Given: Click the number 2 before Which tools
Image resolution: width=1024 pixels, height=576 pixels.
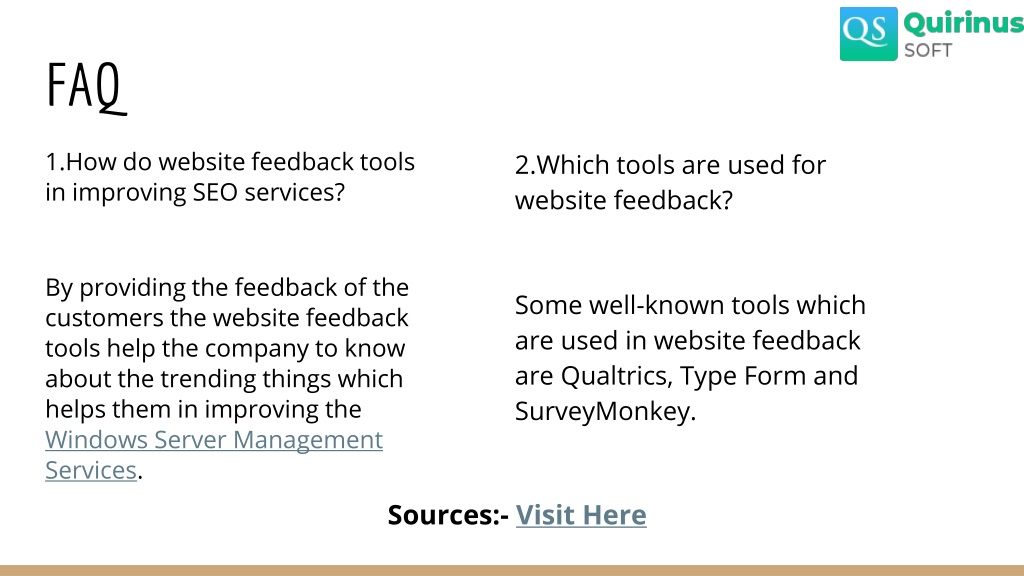Looking at the screenshot, I should coord(521,165).
